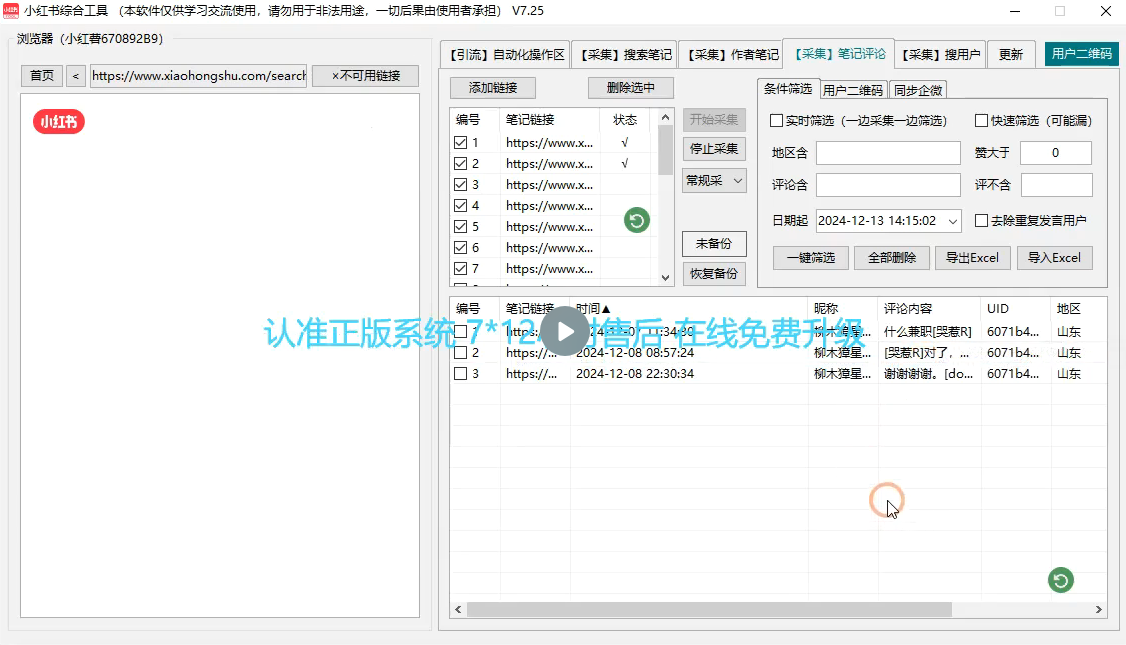The width and height of the screenshot is (1126, 645).
Task: Switch to 【采集】笔记评论 tab
Action: [x=839, y=53]
